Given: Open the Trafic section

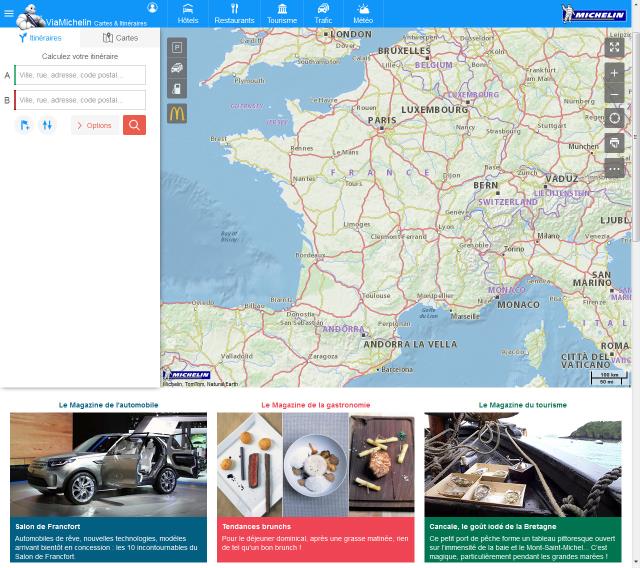Looking at the screenshot, I should pyautogui.click(x=323, y=14).
